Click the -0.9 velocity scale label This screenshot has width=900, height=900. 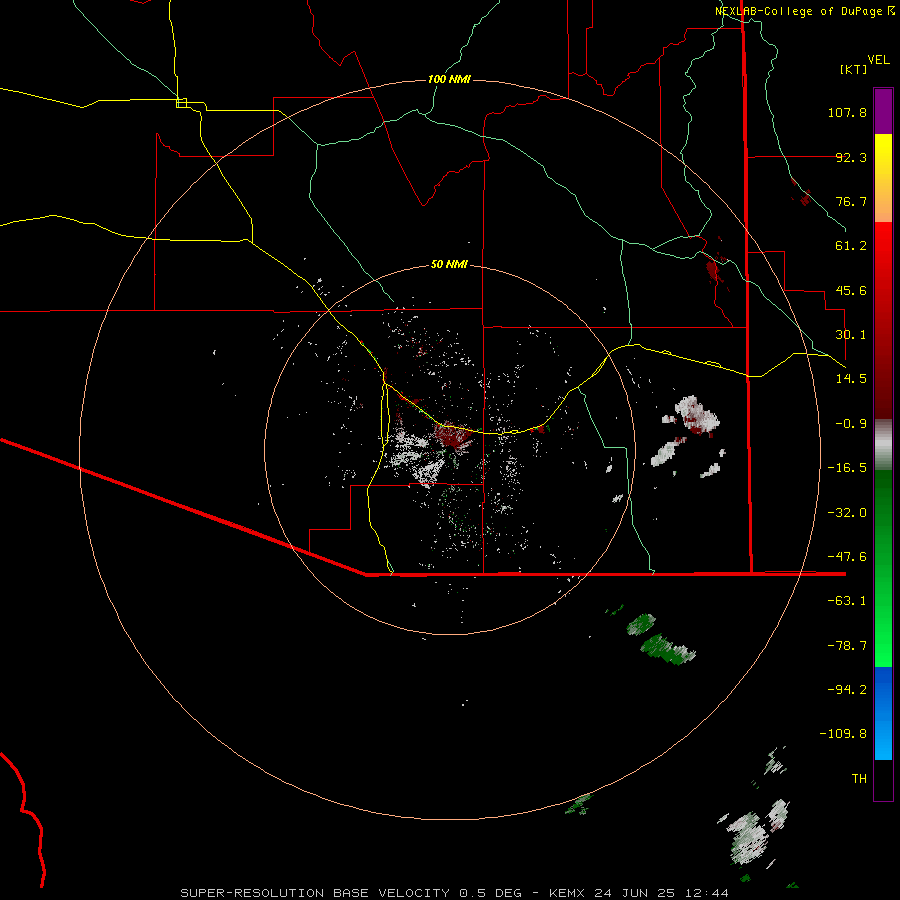[851, 424]
